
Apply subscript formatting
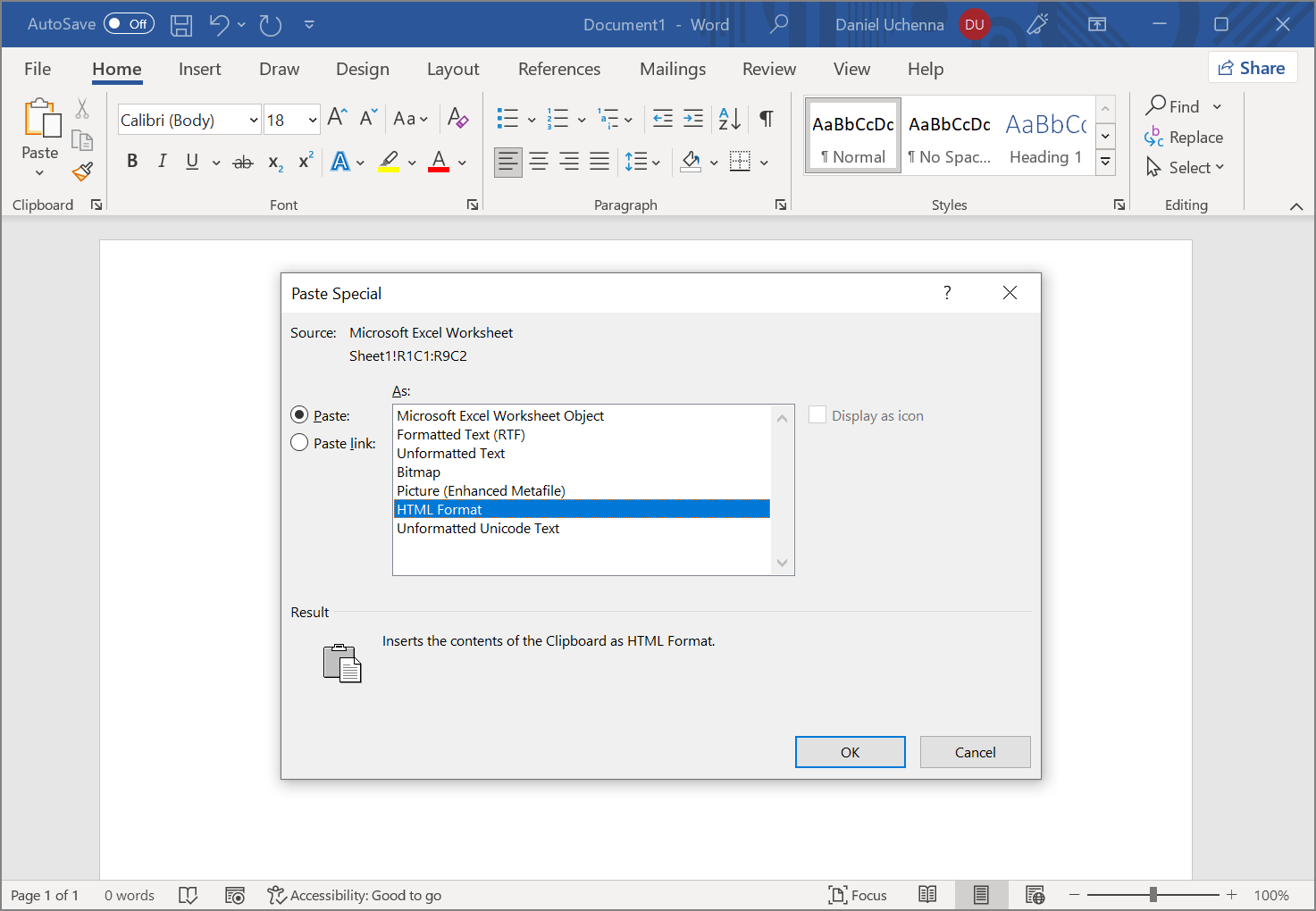point(273,163)
